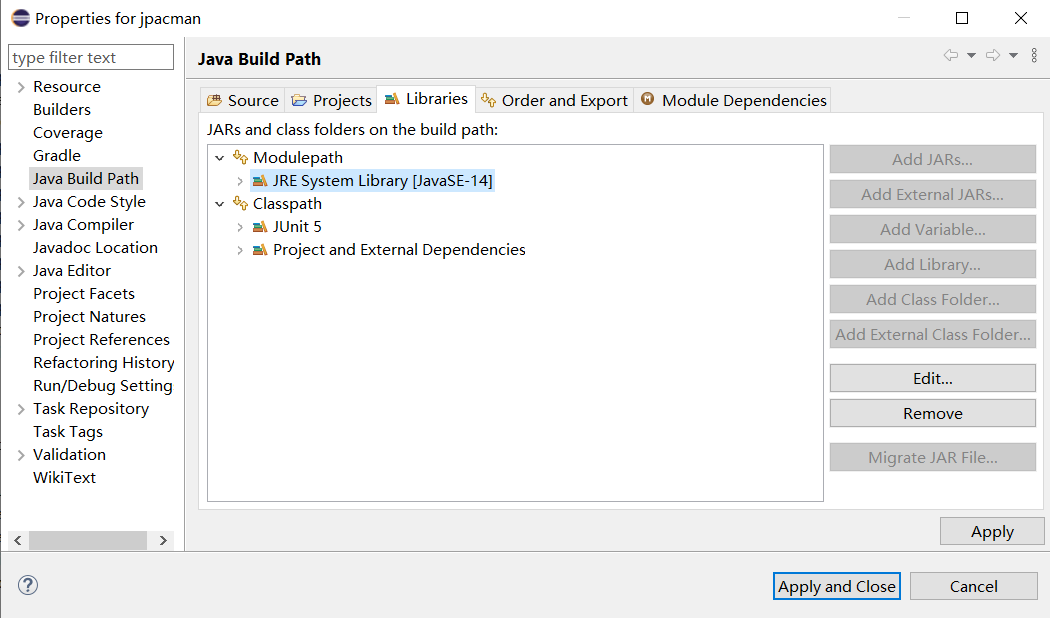The image size is (1050, 618).
Task: Click inside the type filter text field
Action: click(90, 57)
